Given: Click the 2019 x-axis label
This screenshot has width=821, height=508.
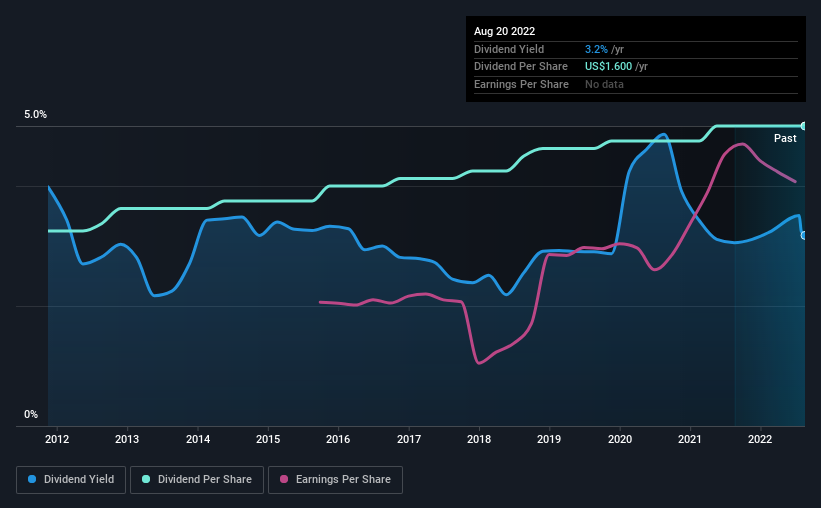Looking at the screenshot, I should (549, 439).
